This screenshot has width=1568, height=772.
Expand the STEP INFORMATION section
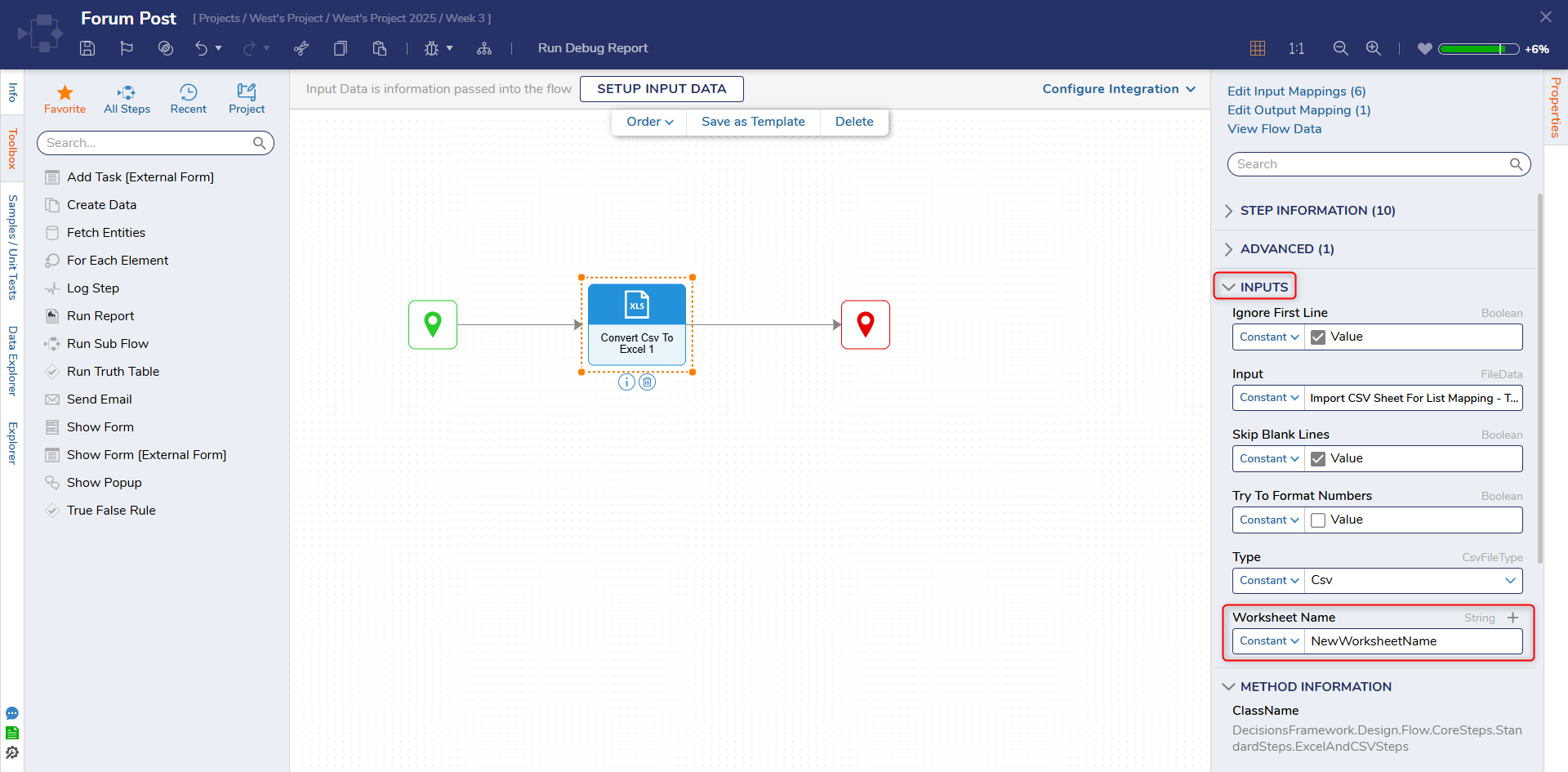[1316, 211]
